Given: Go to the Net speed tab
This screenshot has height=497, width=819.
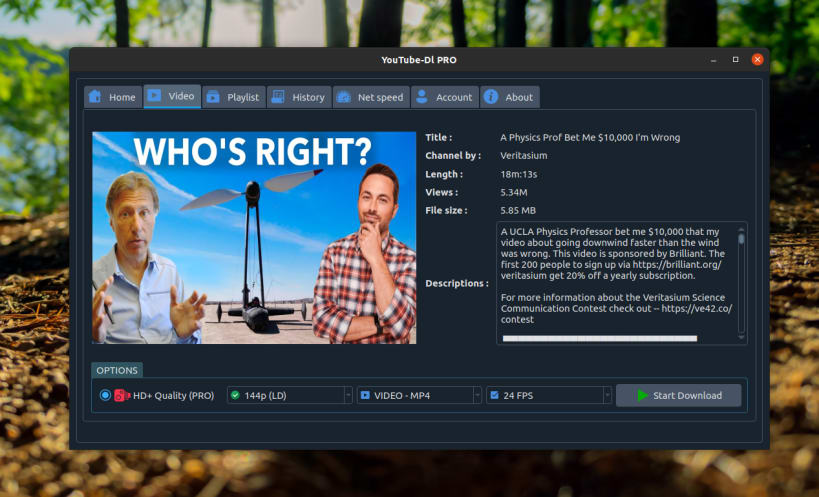Looking at the screenshot, I should pyautogui.click(x=371, y=97).
